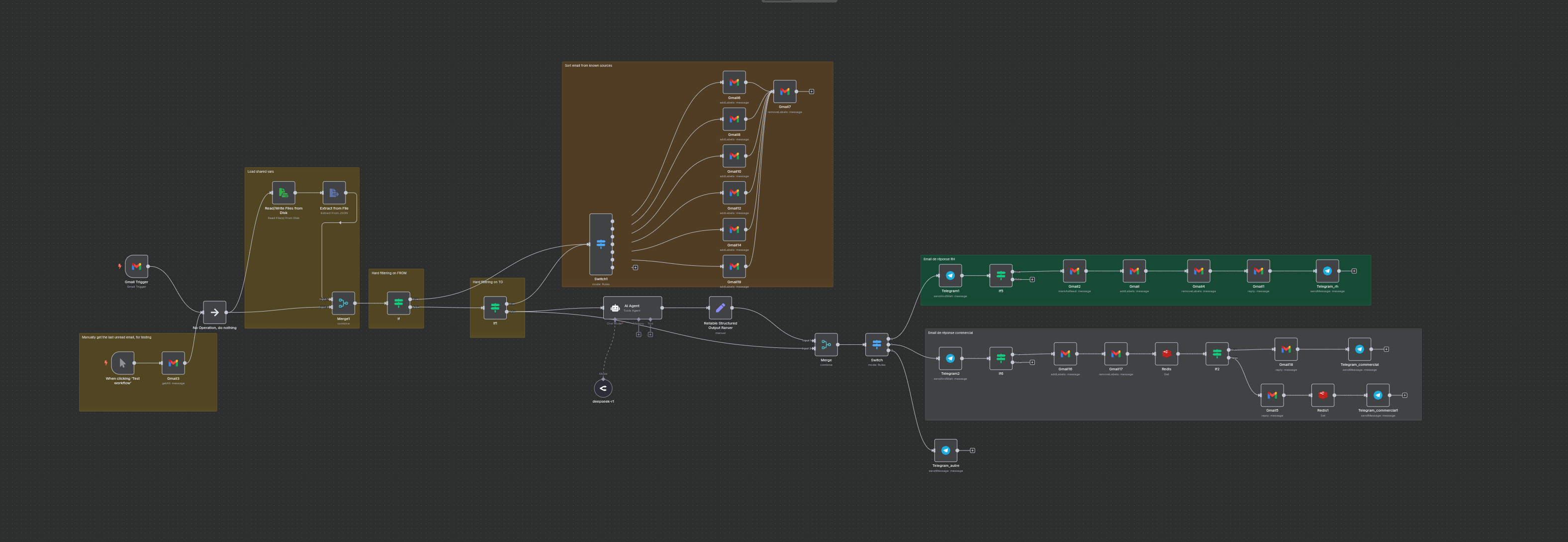
Task: Open the Redis1 node near Telegram_commercial1
Action: pos(1324,395)
